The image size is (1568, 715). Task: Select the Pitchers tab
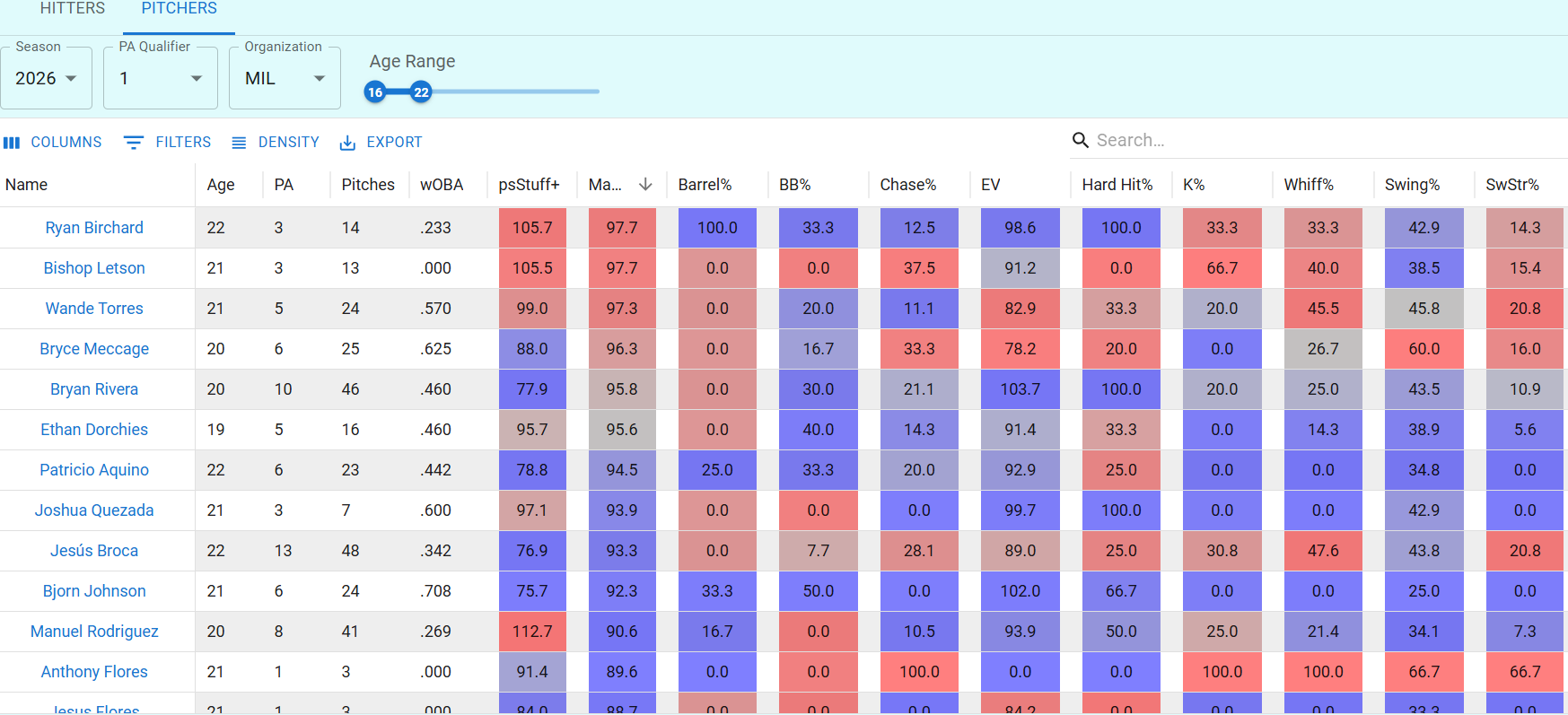tap(180, 9)
